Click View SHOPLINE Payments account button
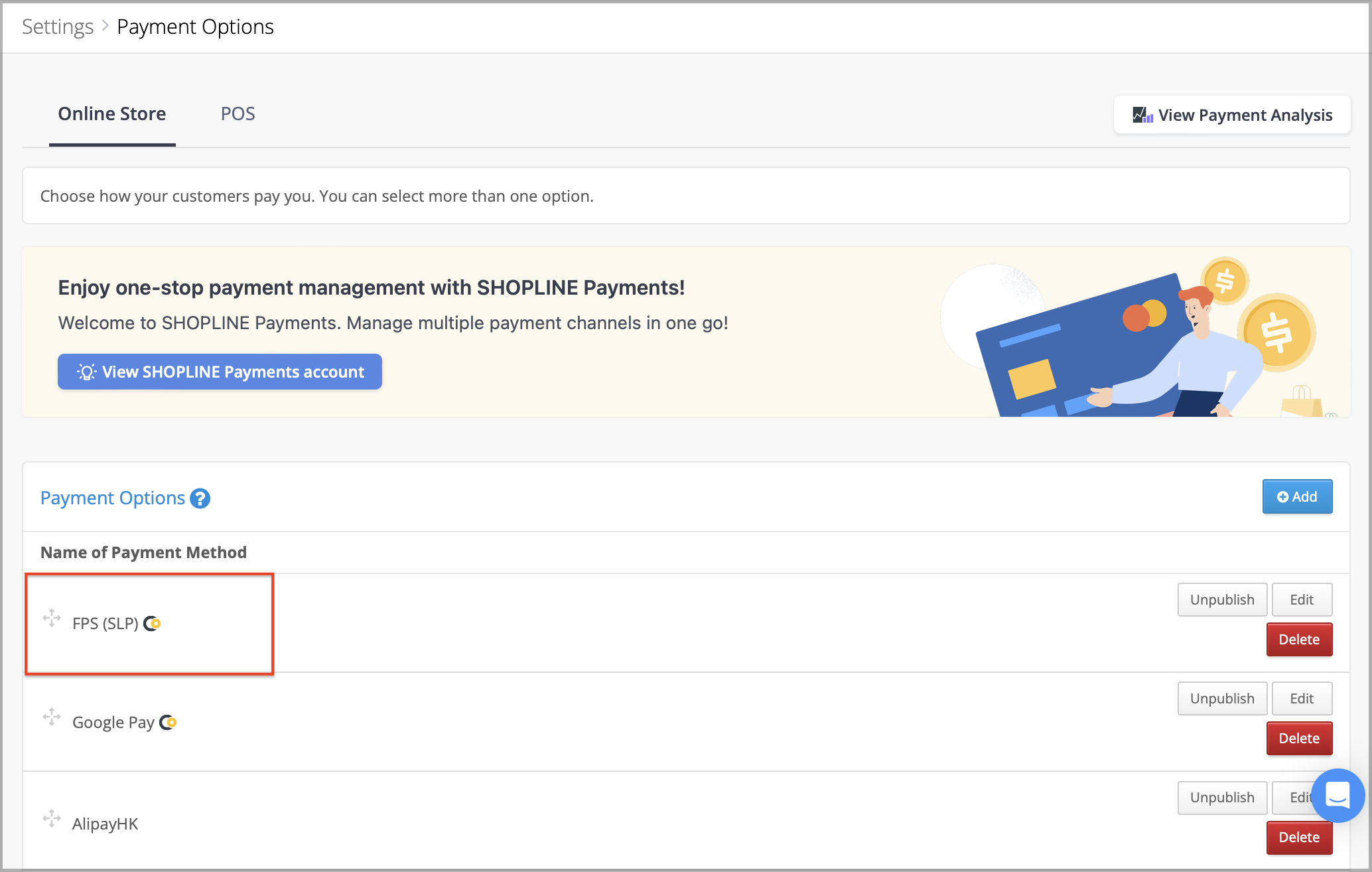 [220, 372]
